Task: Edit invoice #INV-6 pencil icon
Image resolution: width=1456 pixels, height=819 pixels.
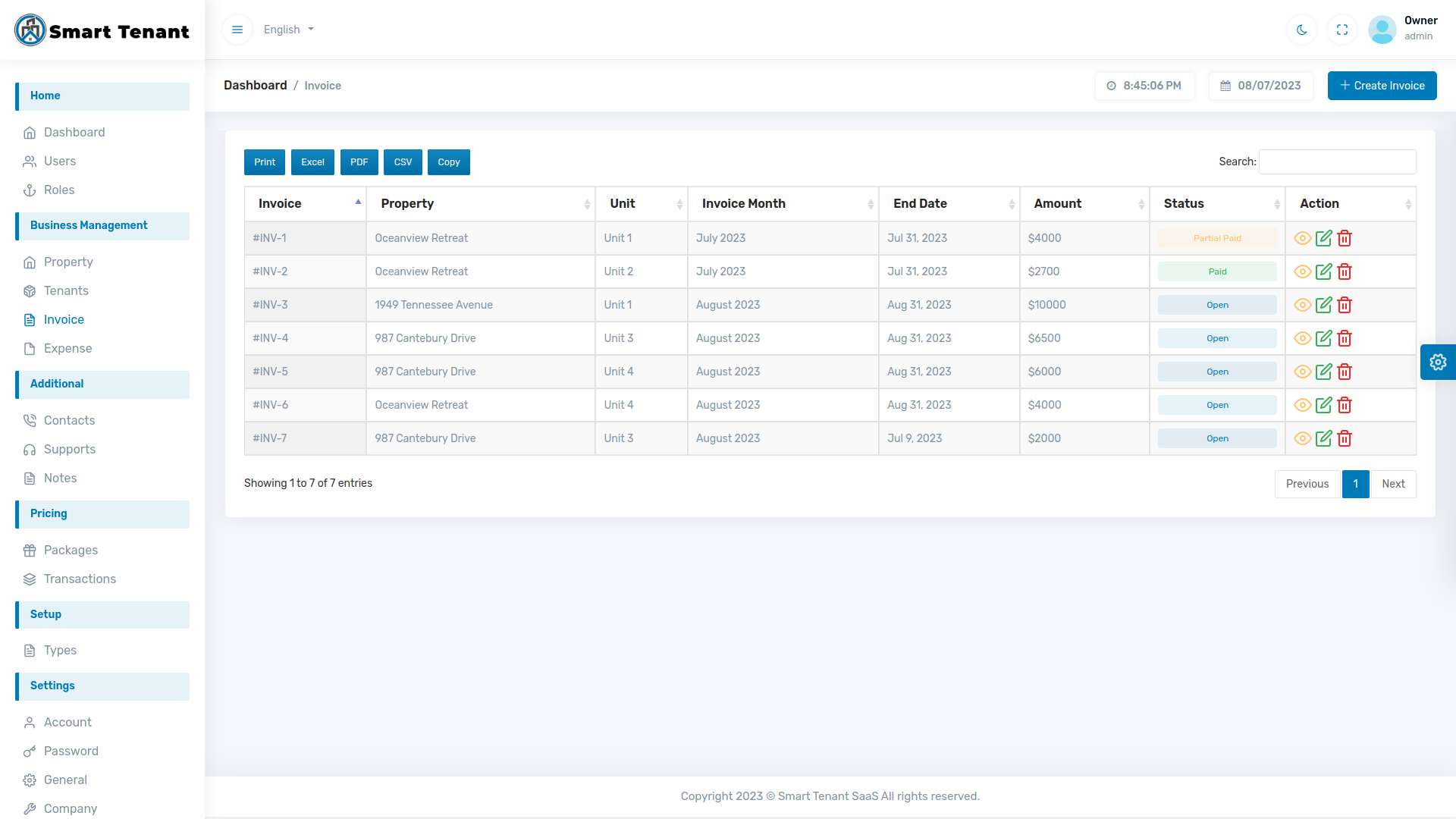Action: (1323, 405)
